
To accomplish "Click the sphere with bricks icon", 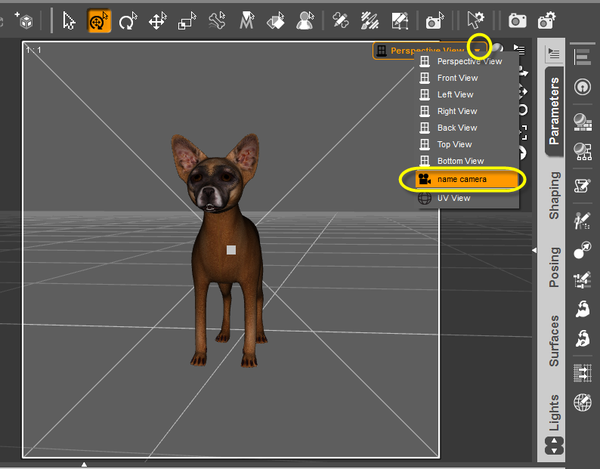I will [x=582, y=122].
